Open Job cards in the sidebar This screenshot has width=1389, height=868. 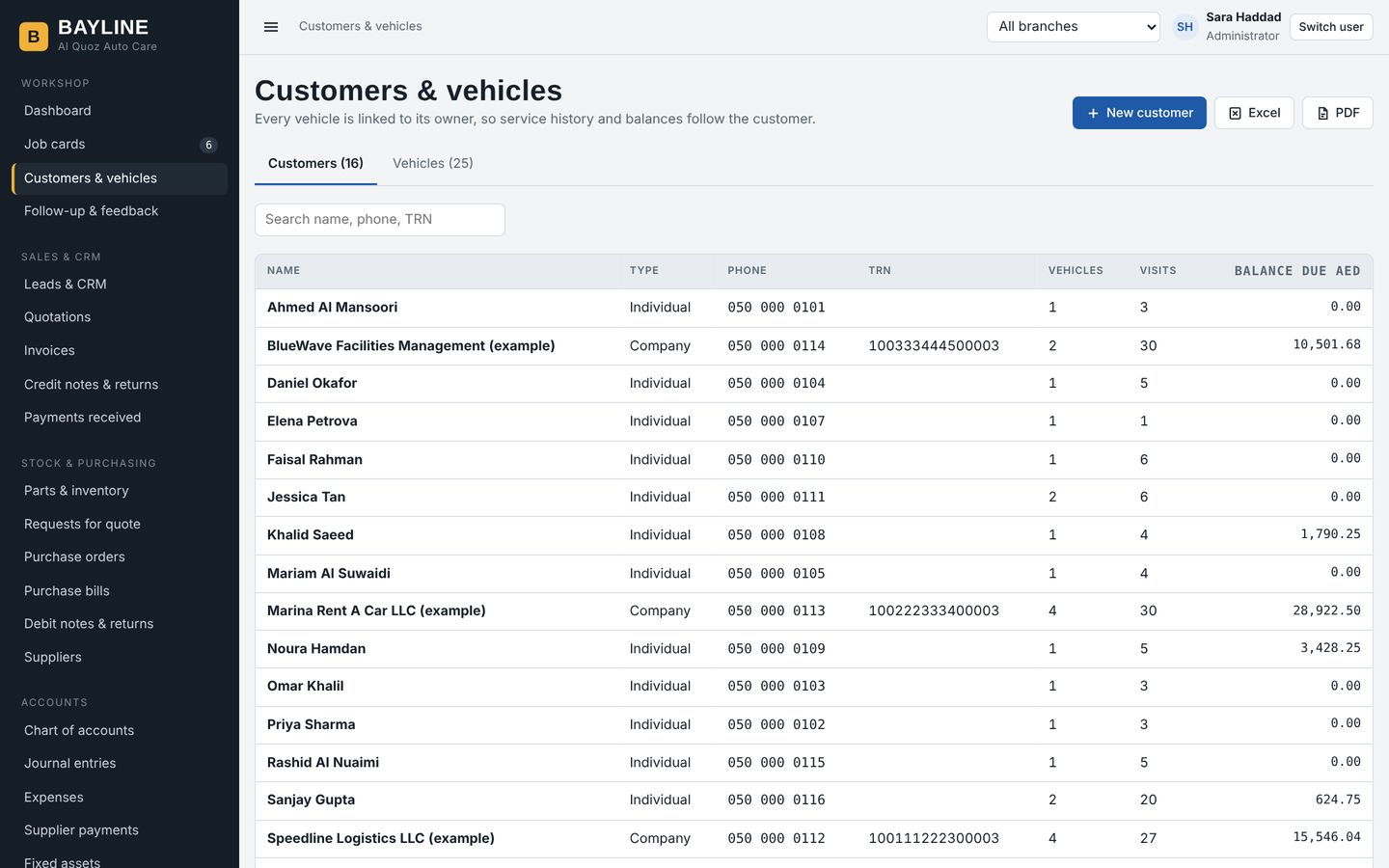click(x=120, y=145)
